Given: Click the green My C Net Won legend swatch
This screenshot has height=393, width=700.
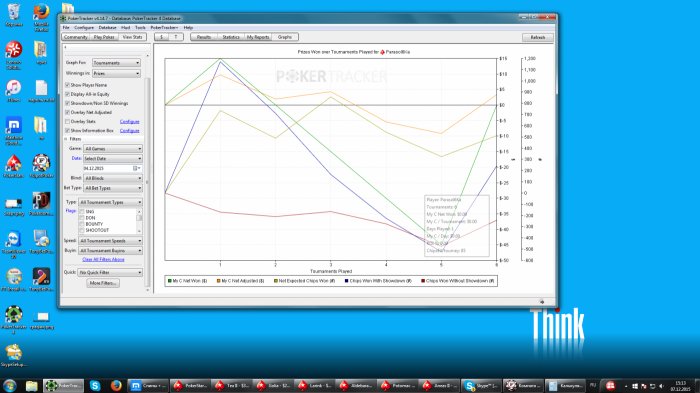Looking at the screenshot, I should pyautogui.click(x=170, y=281).
